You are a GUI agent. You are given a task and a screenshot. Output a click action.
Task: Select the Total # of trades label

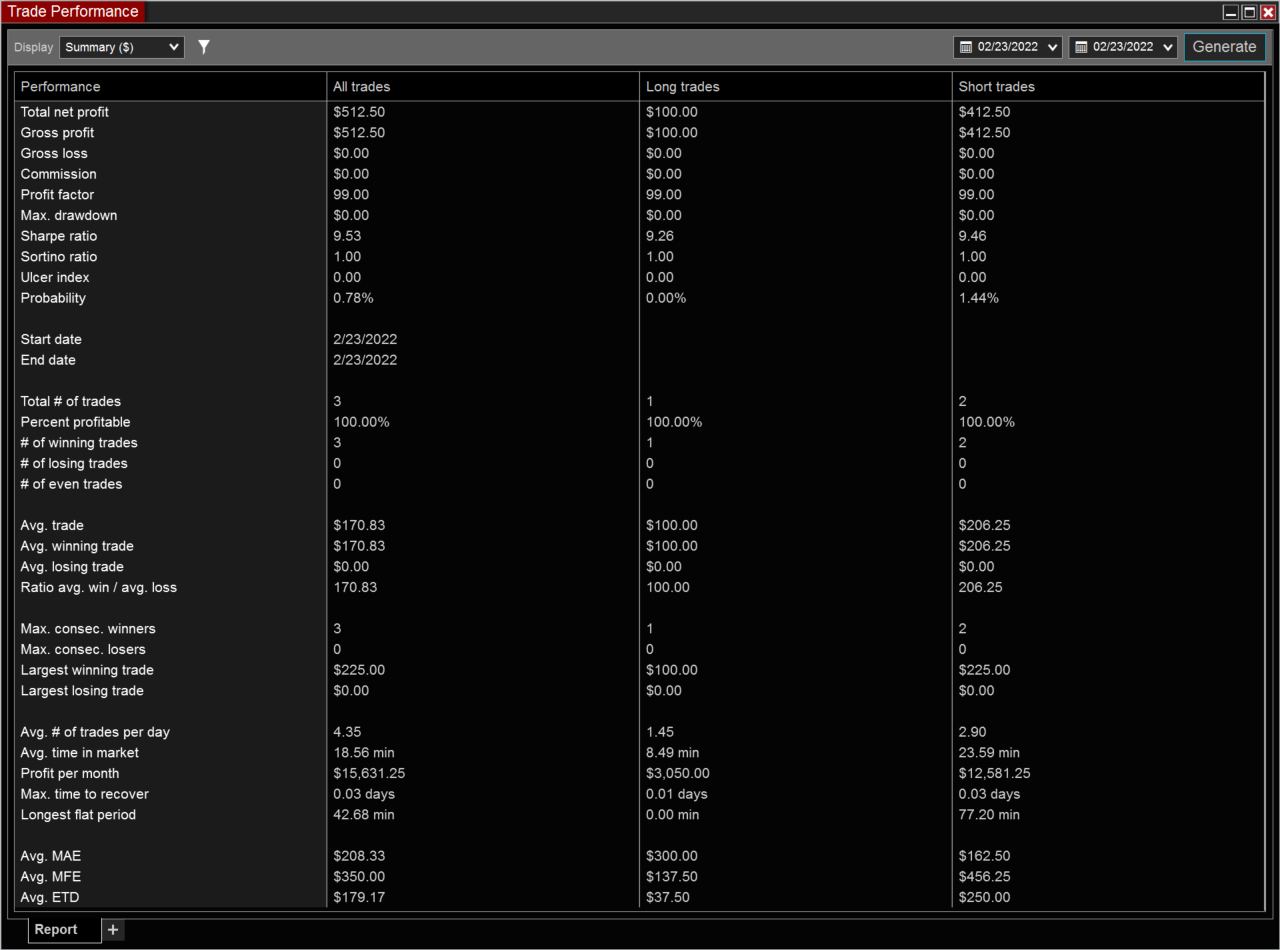click(71, 401)
